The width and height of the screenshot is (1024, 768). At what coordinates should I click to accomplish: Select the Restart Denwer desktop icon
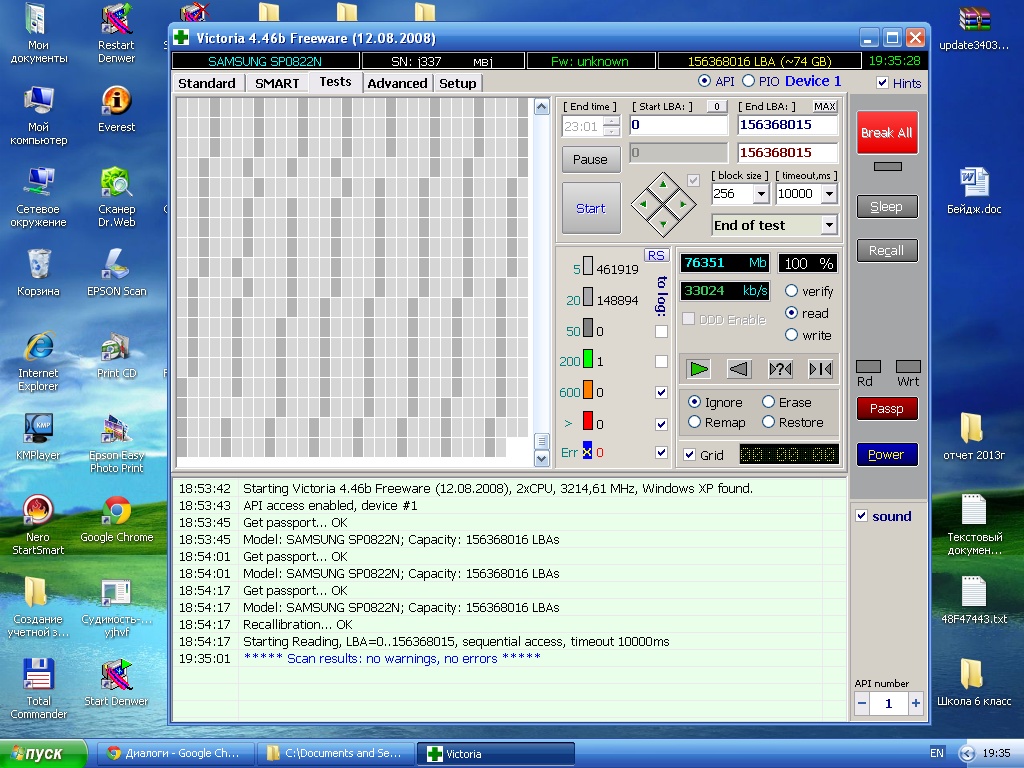point(116,33)
